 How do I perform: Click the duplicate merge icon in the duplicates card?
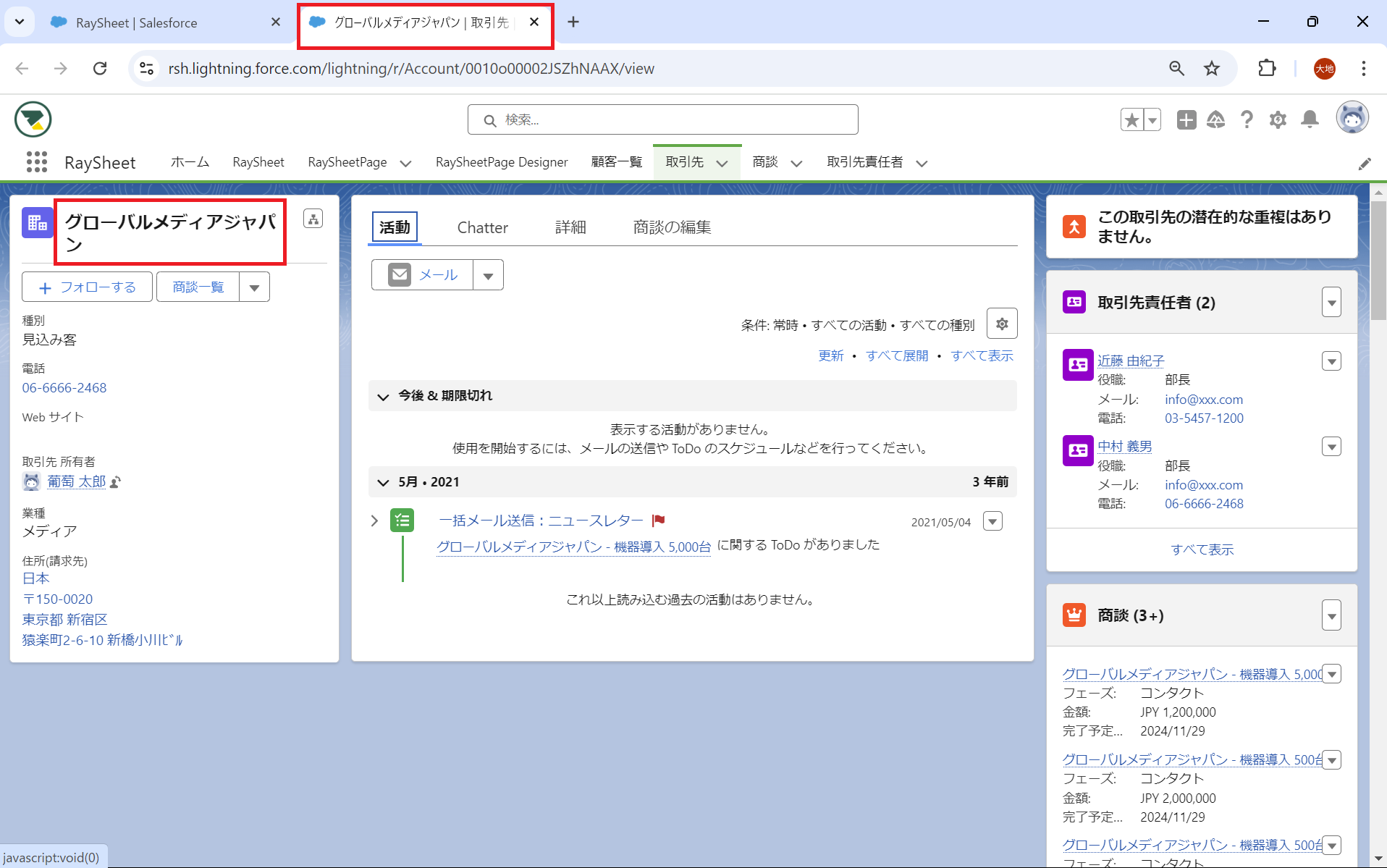click(1074, 227)
